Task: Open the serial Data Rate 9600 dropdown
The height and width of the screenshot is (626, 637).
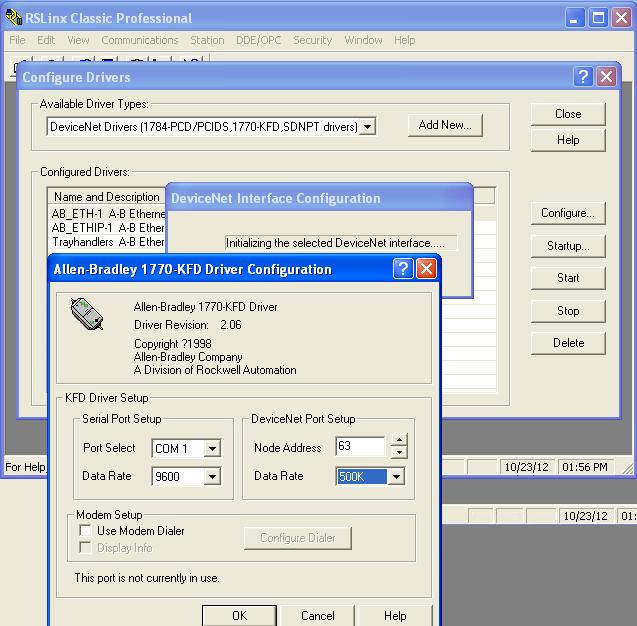Action: pos(212,477)
